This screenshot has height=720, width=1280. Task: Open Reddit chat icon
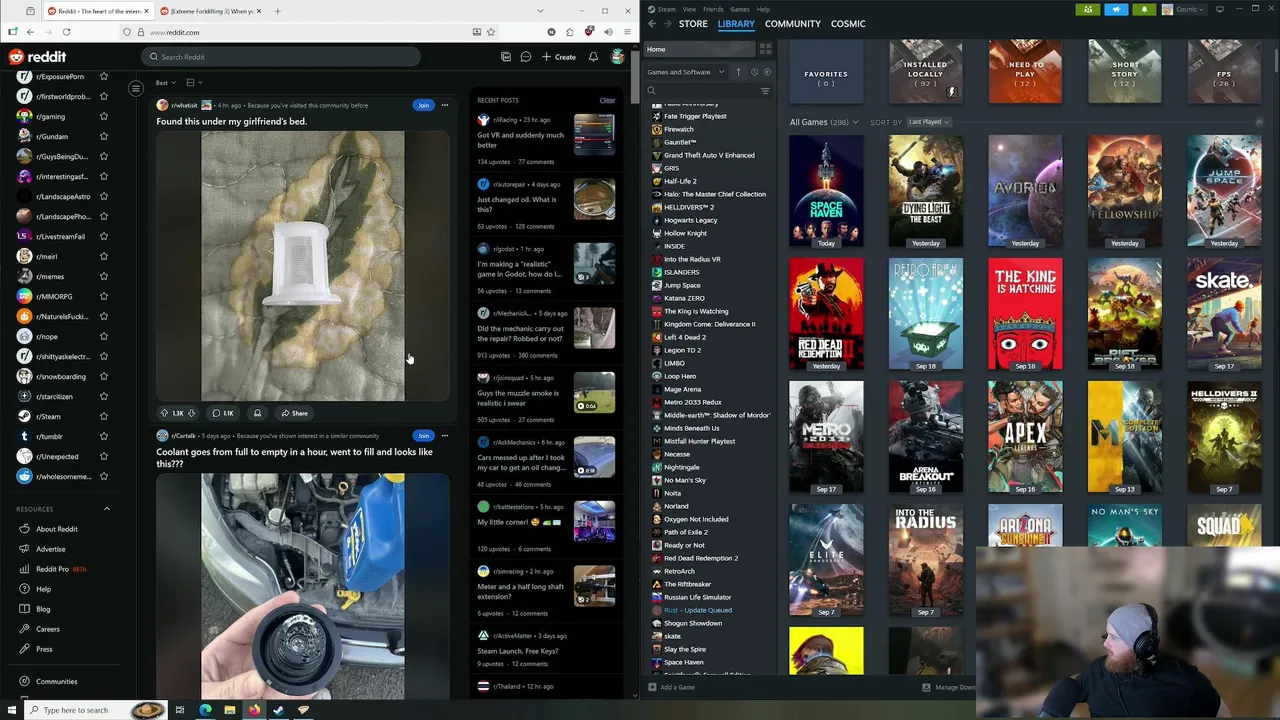[x=526, y=57]
